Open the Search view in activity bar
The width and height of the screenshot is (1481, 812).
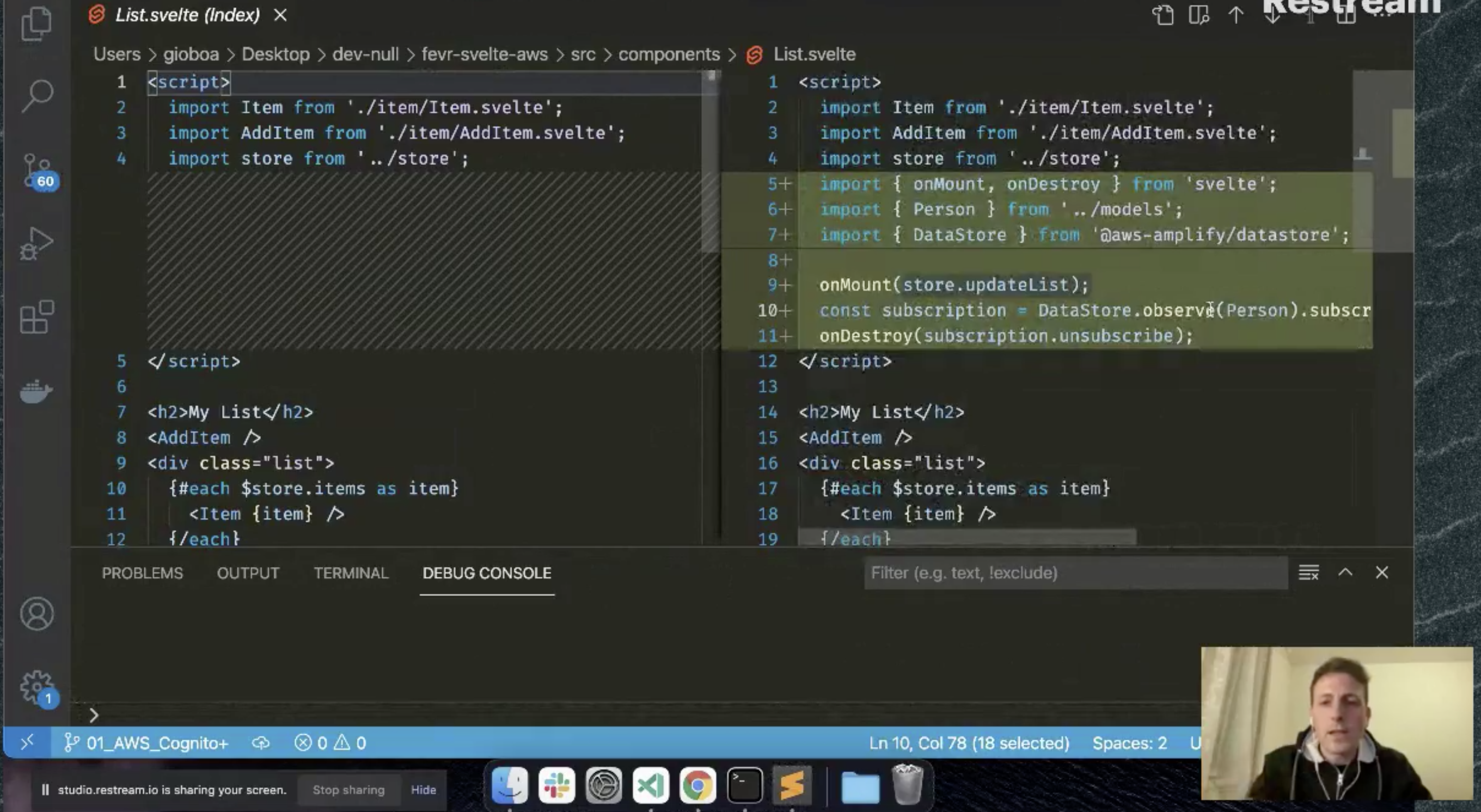point(37,95)
